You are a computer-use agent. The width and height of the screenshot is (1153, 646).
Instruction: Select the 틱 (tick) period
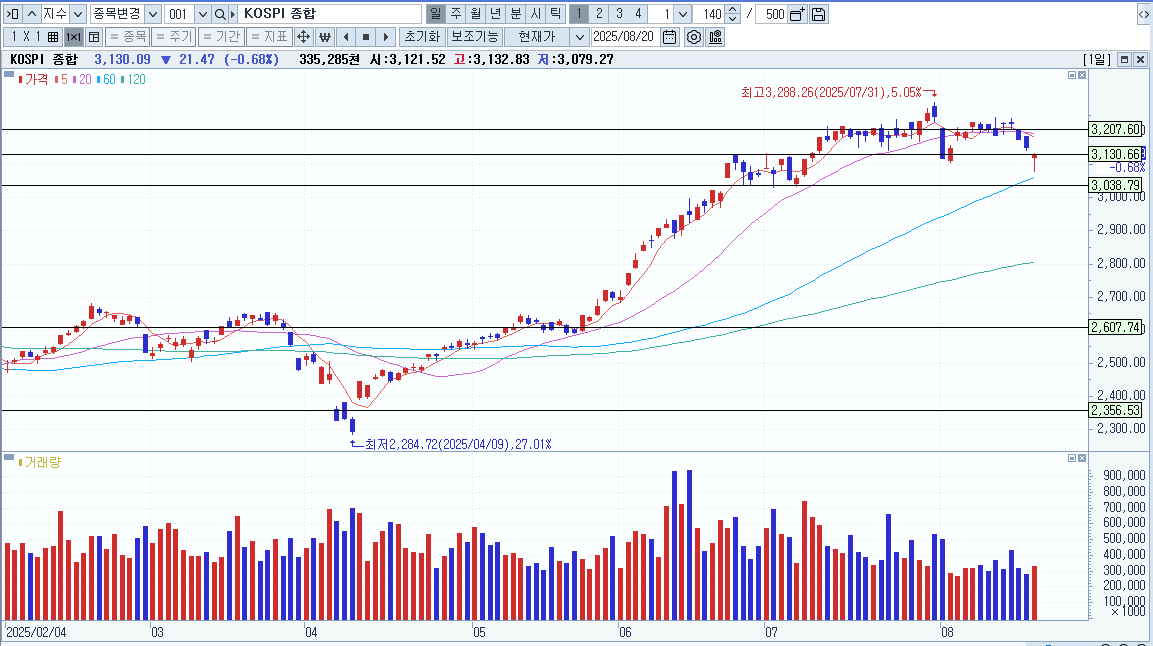555,14
